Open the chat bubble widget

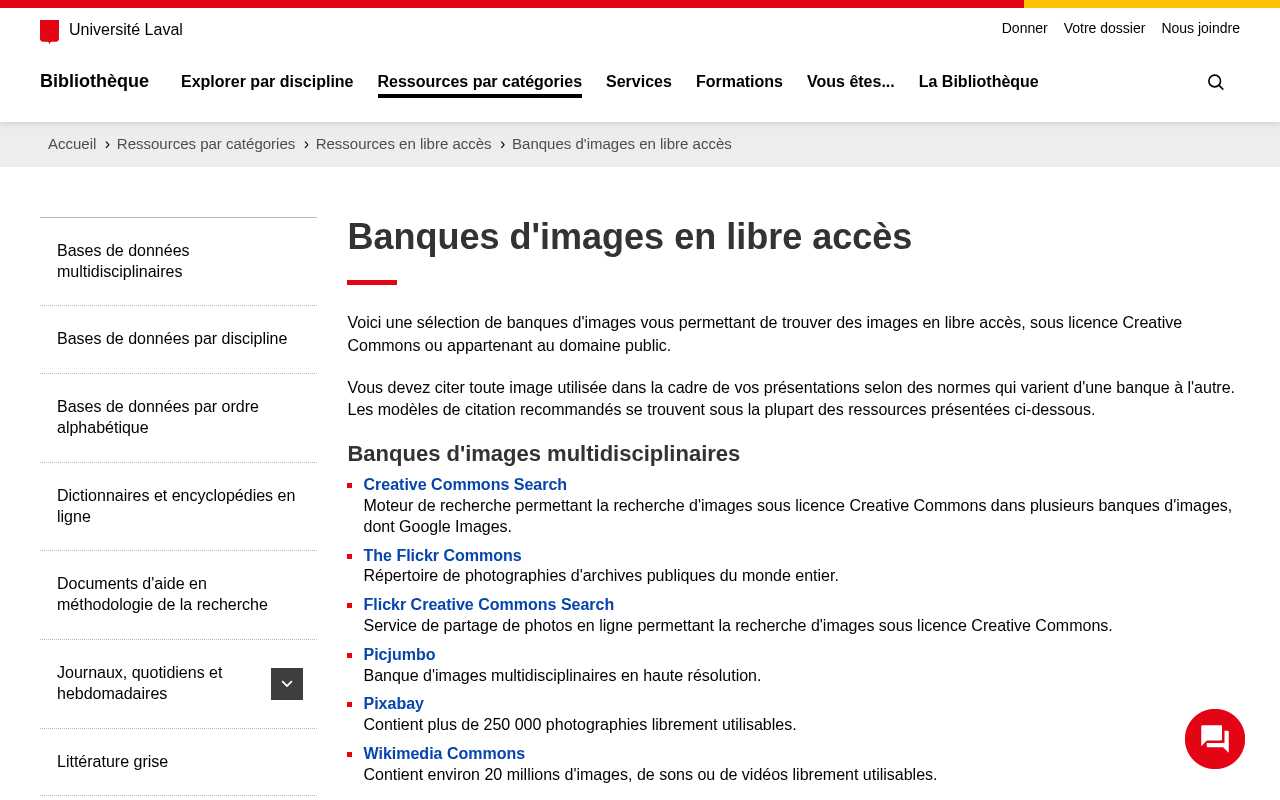(x=1214, y=739)
